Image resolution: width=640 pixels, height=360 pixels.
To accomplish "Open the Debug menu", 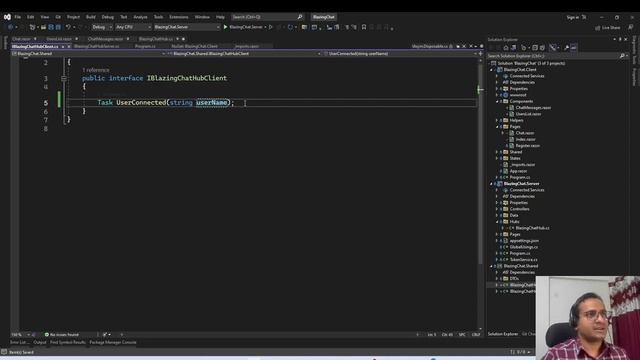I will coord(108,17).
